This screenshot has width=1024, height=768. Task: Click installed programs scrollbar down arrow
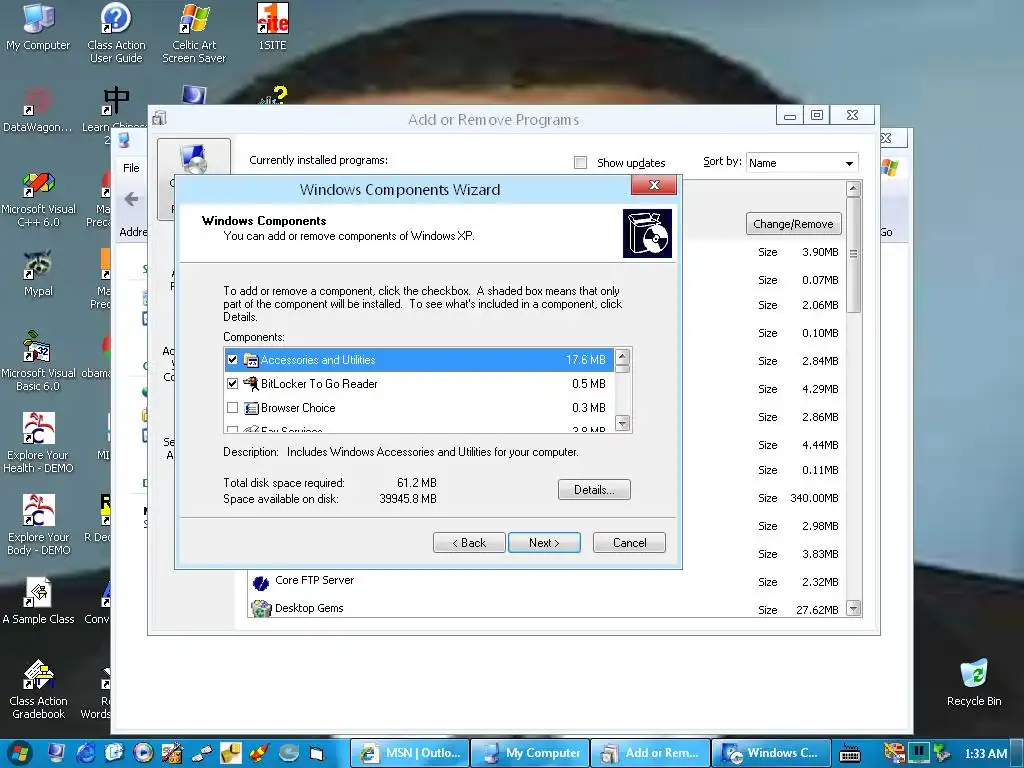853,609
